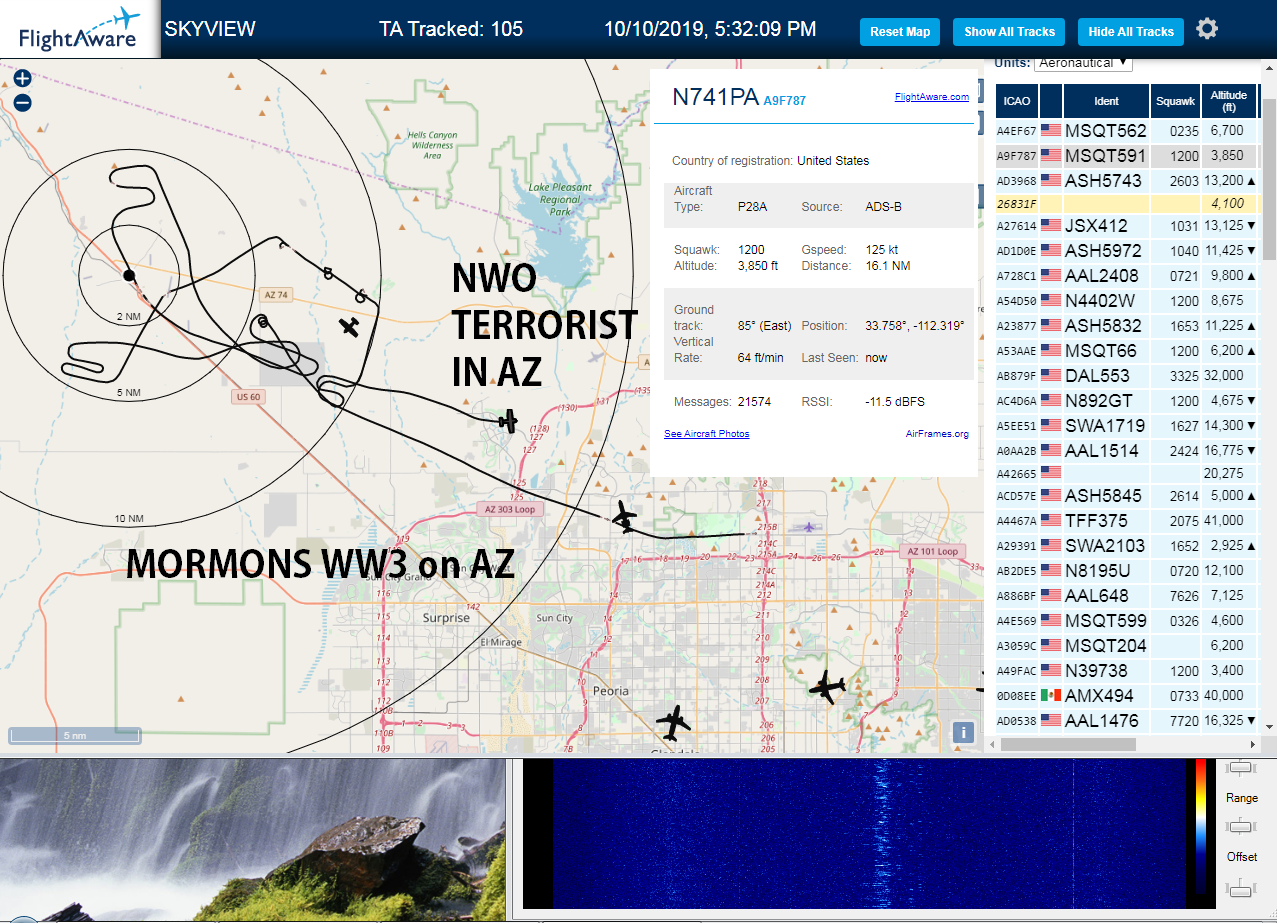Image resolution: width=1277 pixels, height=923 pixels.
Task: Open settings with the gear icon
Action: click(x=1207, y=28)
